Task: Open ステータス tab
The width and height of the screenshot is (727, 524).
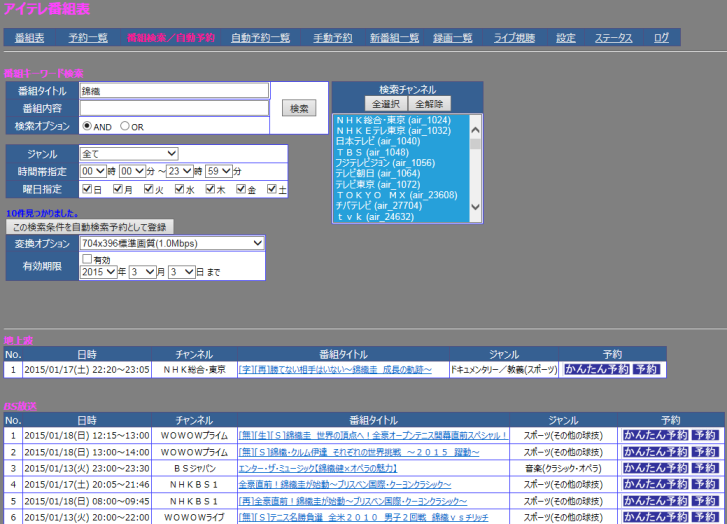Action: click(613, 38)
